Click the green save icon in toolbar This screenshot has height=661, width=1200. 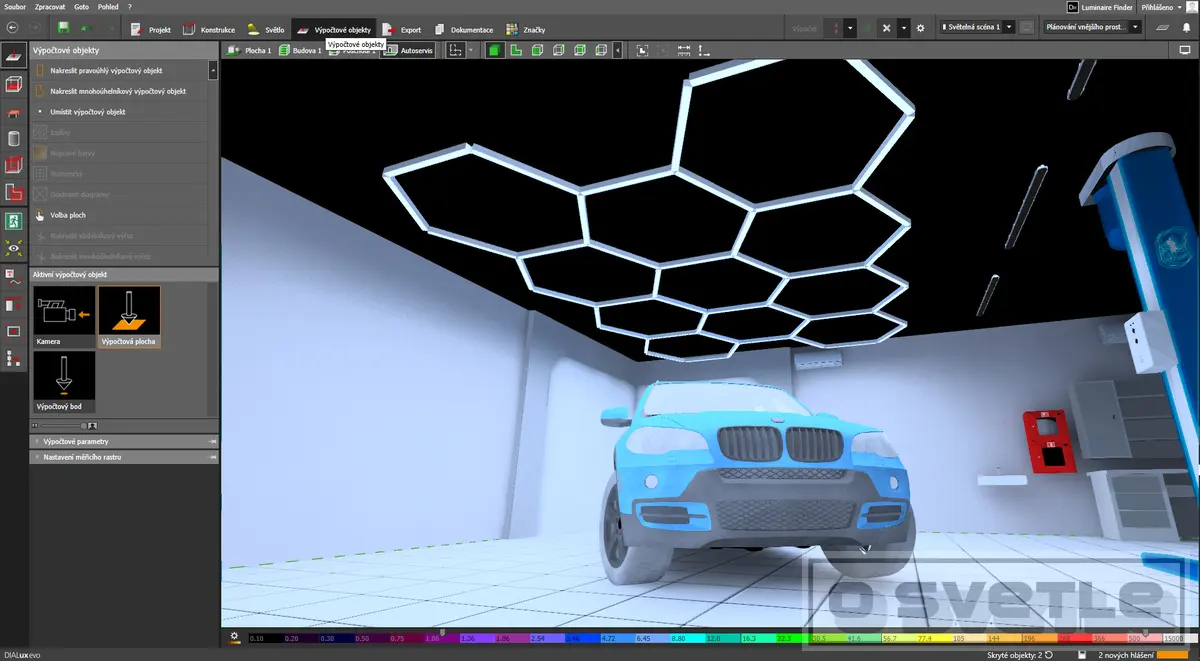[x=64, y=28]
